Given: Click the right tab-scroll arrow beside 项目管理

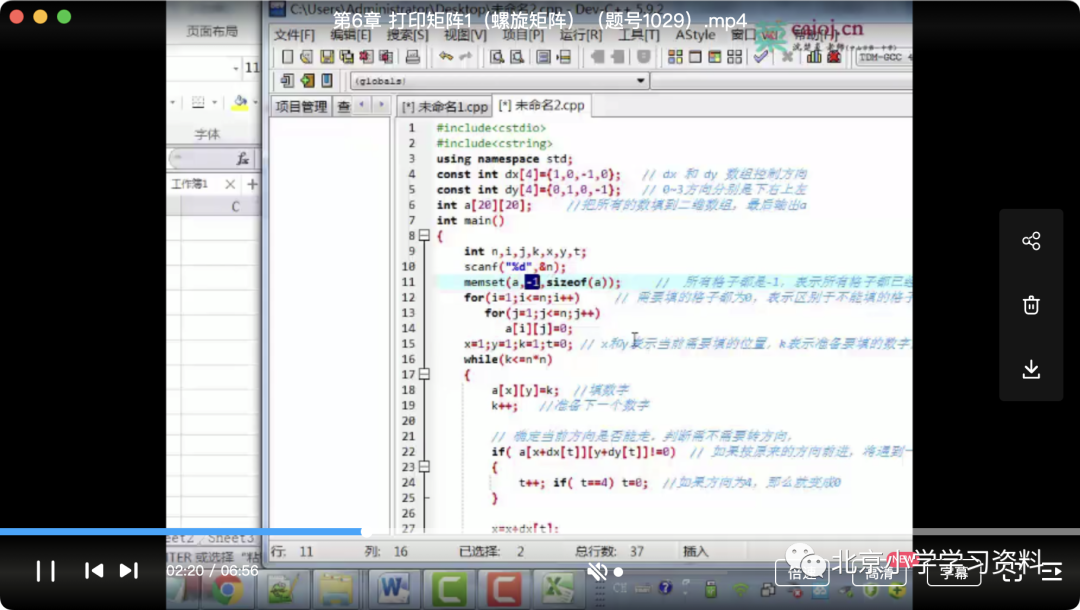Looking at the screenshot, I should 381,105.
